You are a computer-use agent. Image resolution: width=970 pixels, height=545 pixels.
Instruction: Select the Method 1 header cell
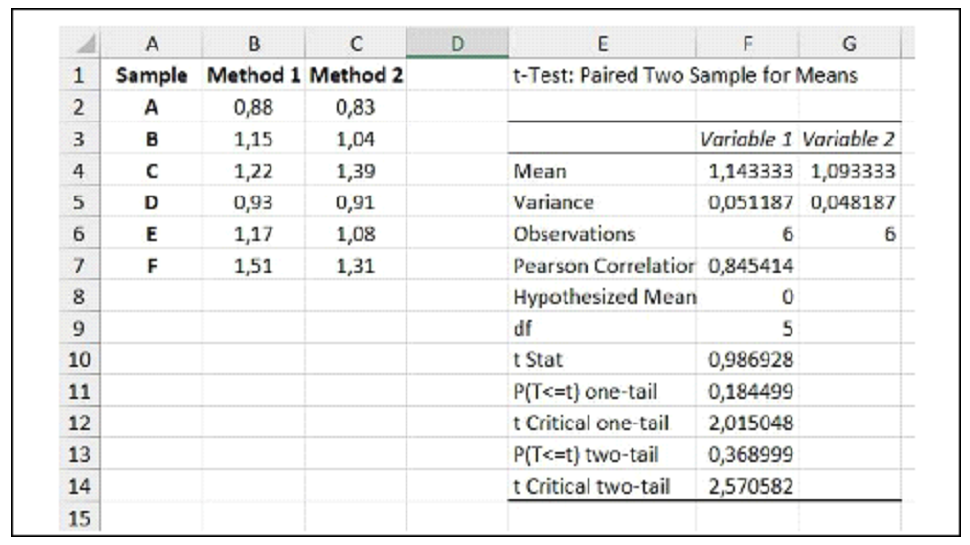pos(254,75)
